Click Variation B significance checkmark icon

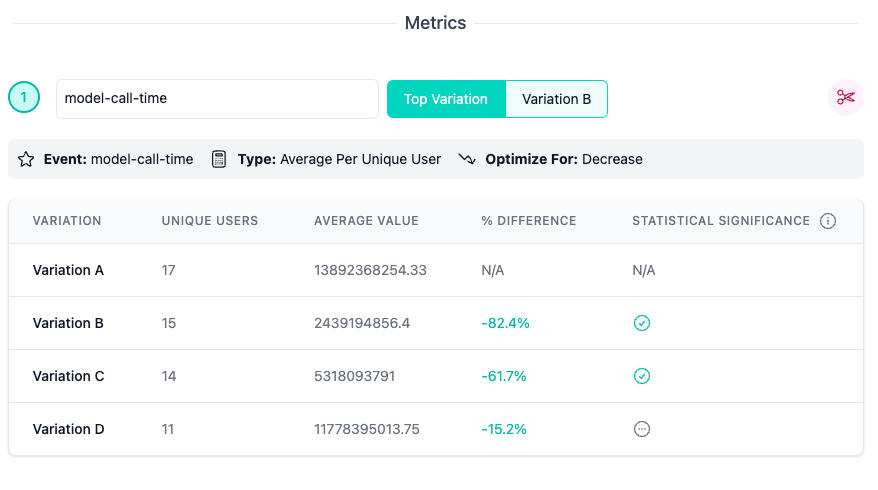642,323
